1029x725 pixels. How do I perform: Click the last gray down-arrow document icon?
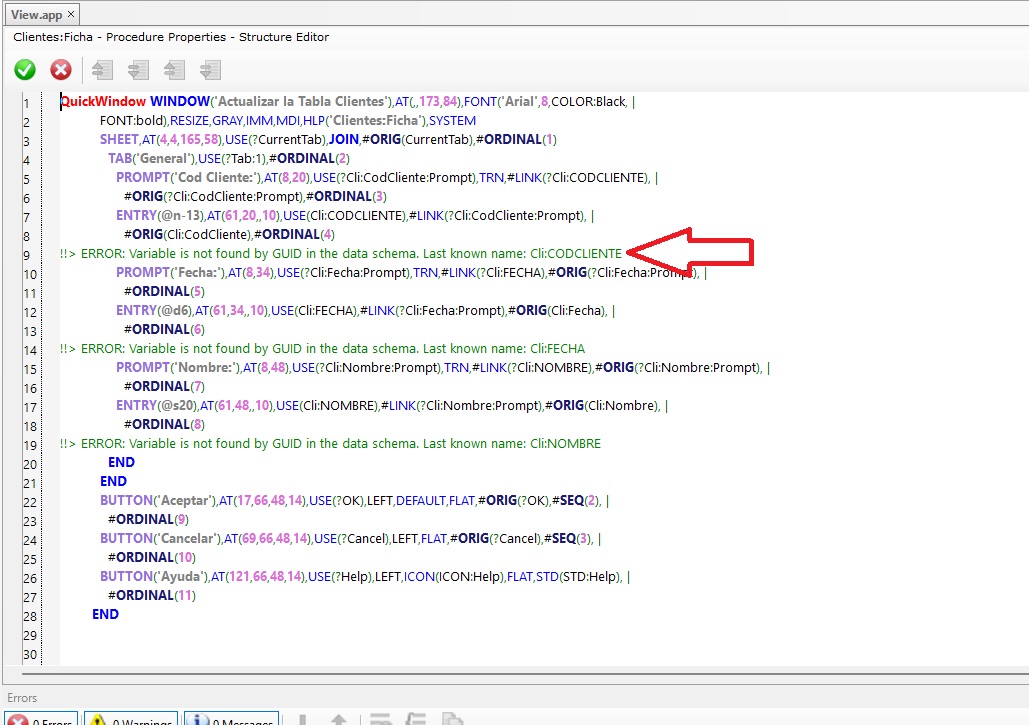[210, 70]
